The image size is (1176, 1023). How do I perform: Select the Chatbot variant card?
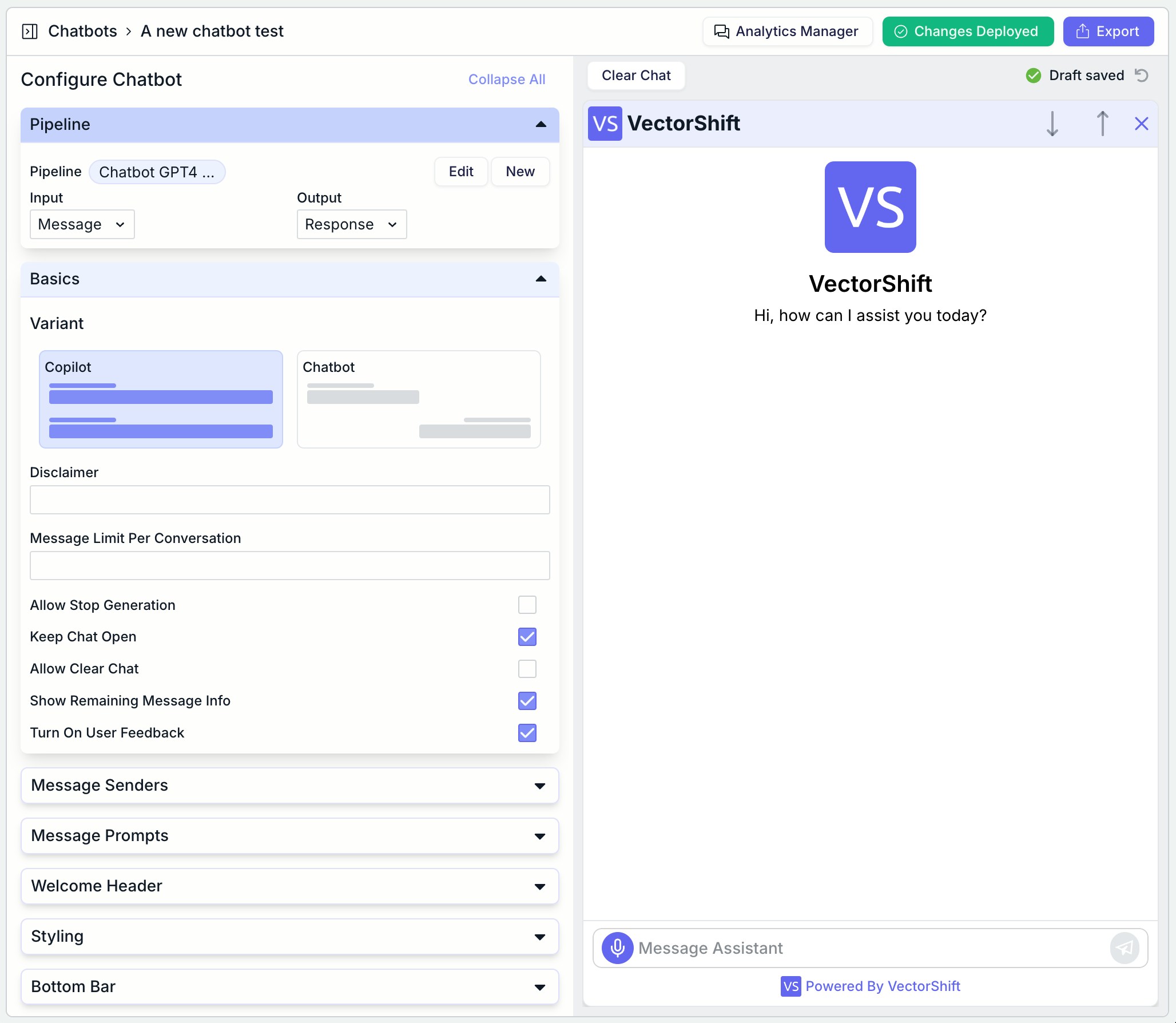point(418,399)
